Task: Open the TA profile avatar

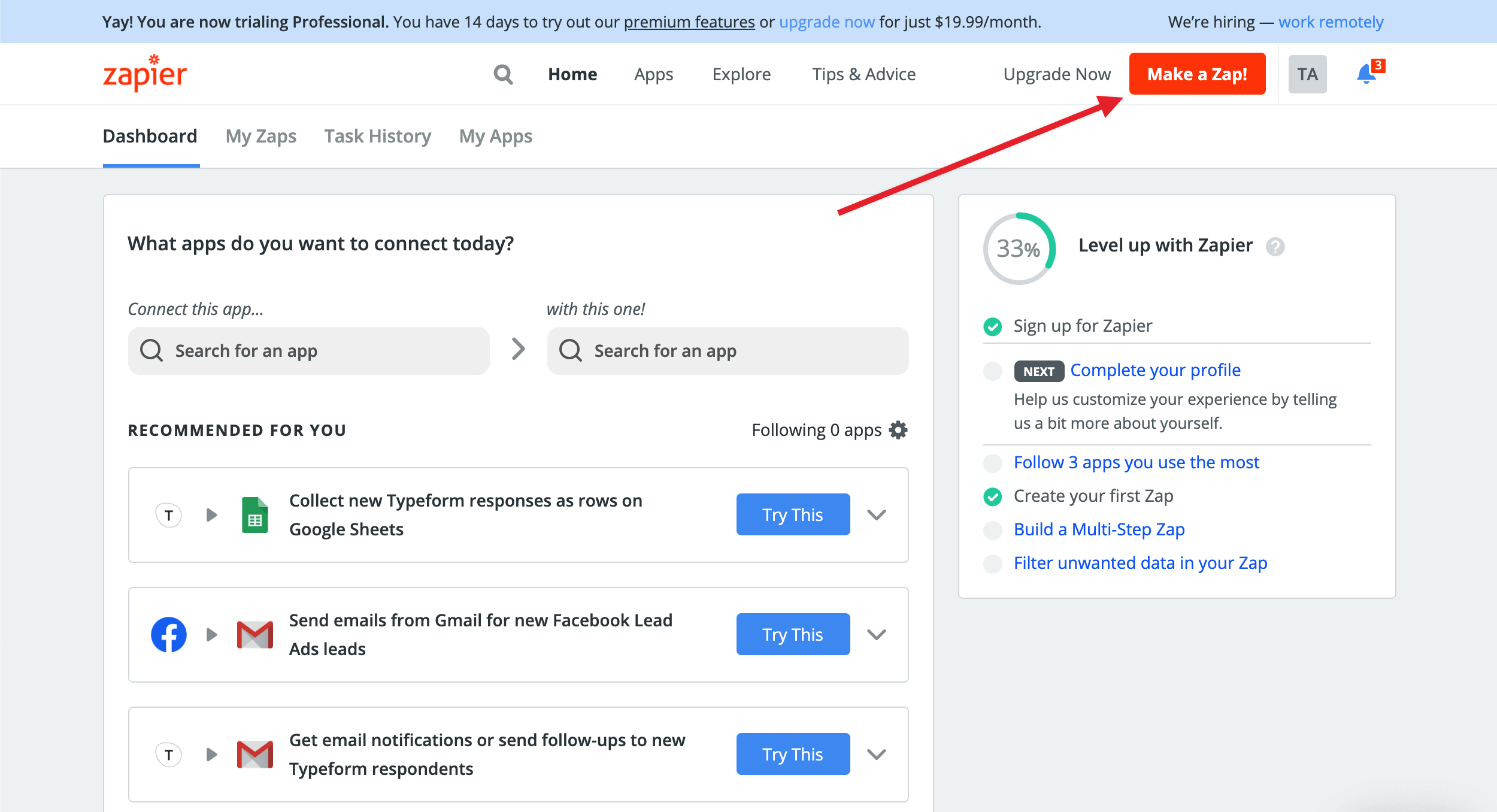Action: pyautogui.click(x=1307, y=74)
